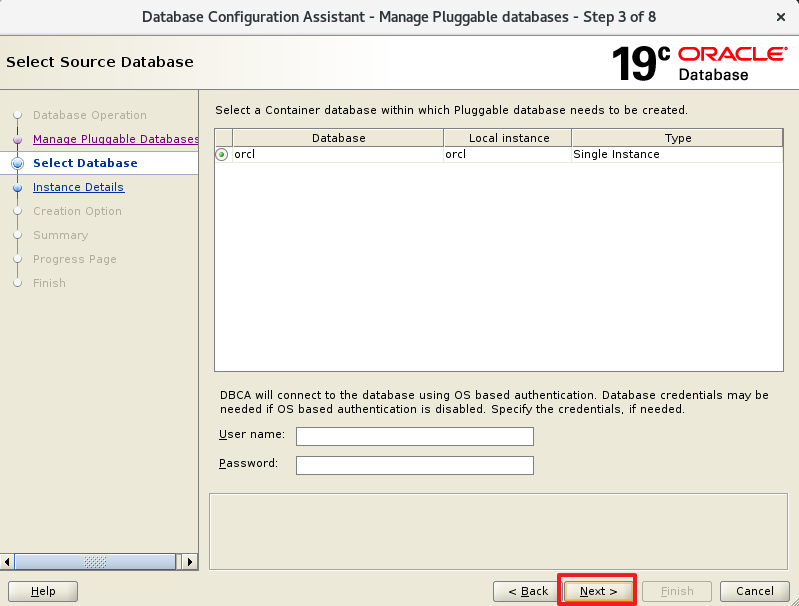
Task: Cancel the configuration wizard
Action: 754,591
